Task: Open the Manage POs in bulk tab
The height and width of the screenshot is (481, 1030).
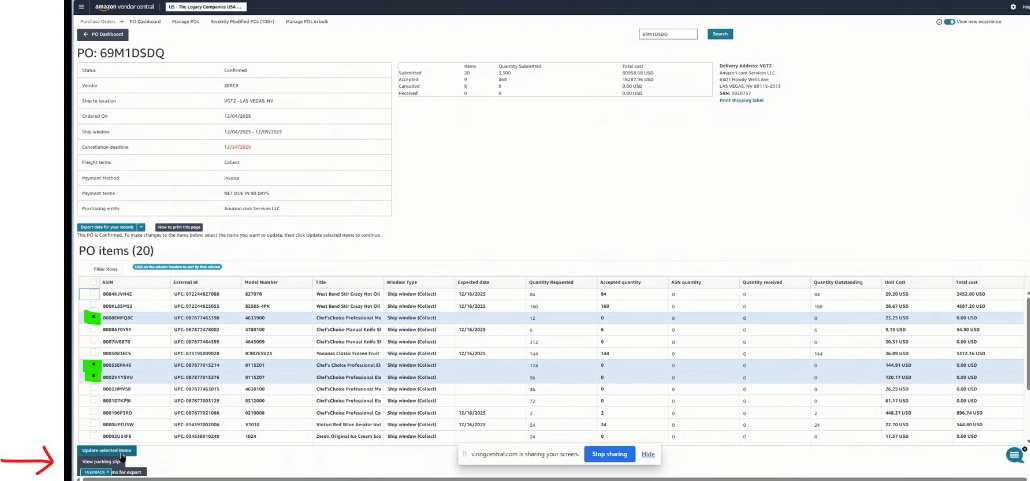Action: (x=307, y=22)
